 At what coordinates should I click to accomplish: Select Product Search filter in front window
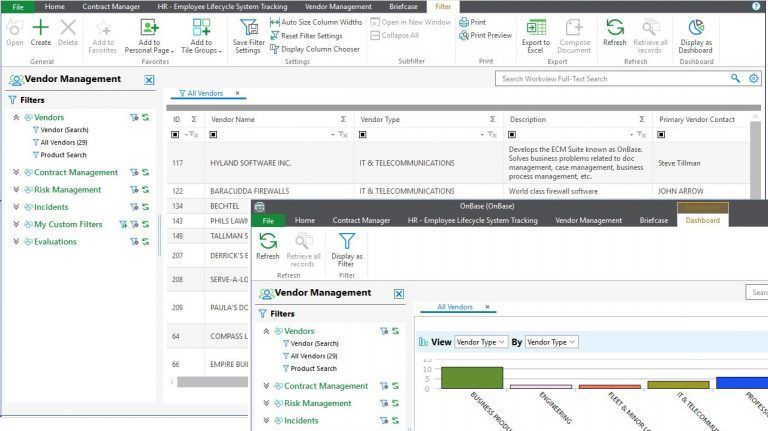pos(313,368)
